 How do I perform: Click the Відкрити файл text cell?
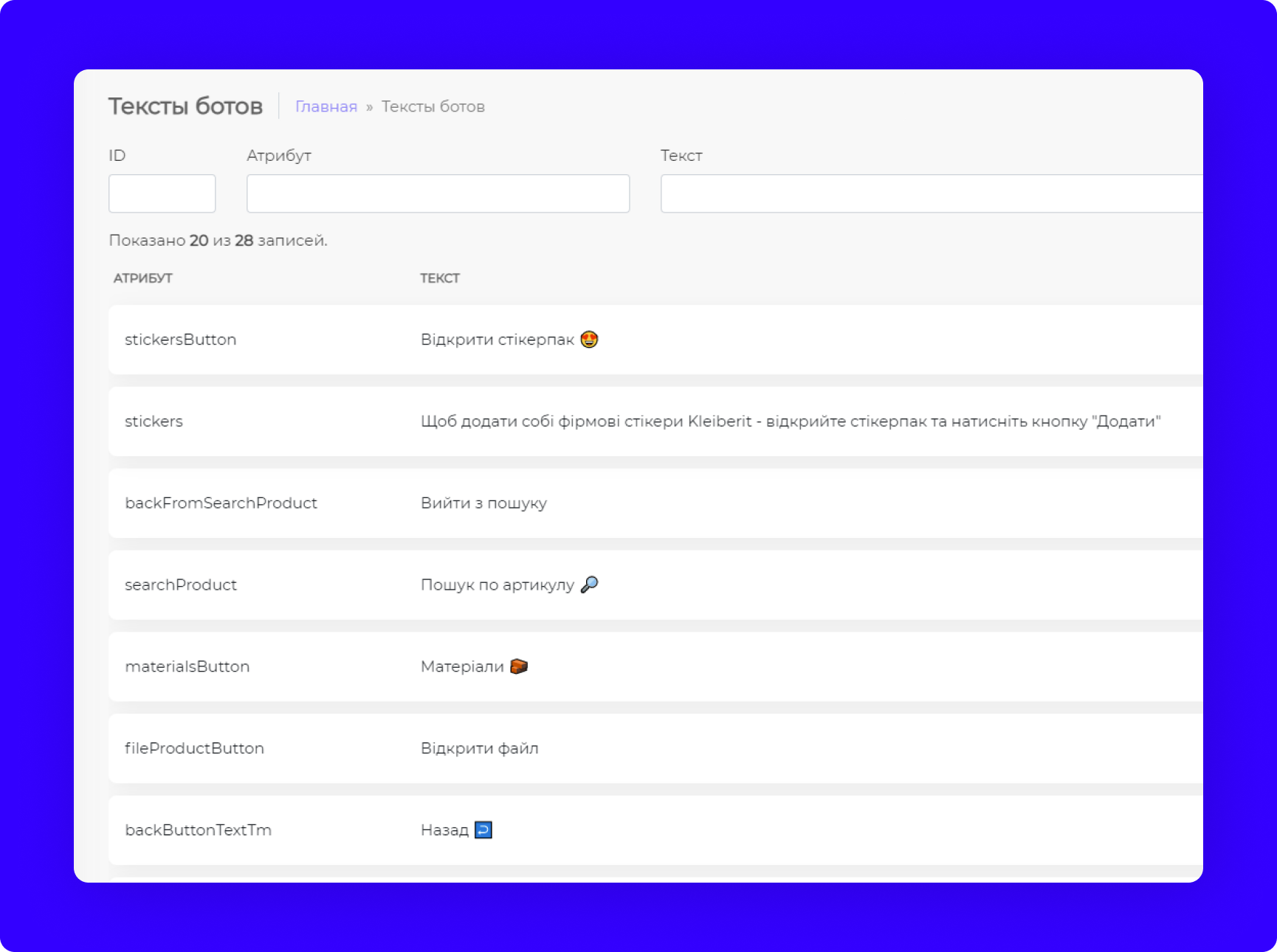[479, 748]
